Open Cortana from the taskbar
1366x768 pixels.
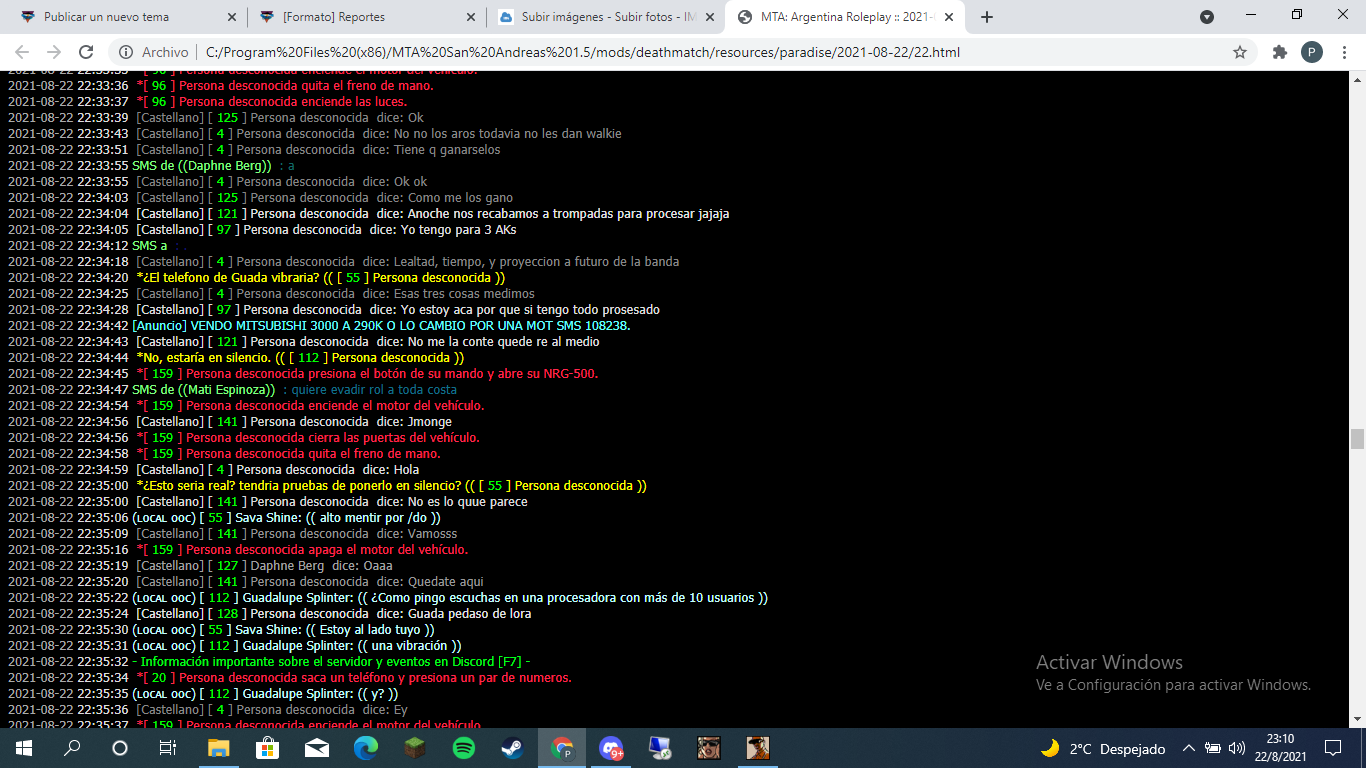pyautogui.click(x=120, y=748)
